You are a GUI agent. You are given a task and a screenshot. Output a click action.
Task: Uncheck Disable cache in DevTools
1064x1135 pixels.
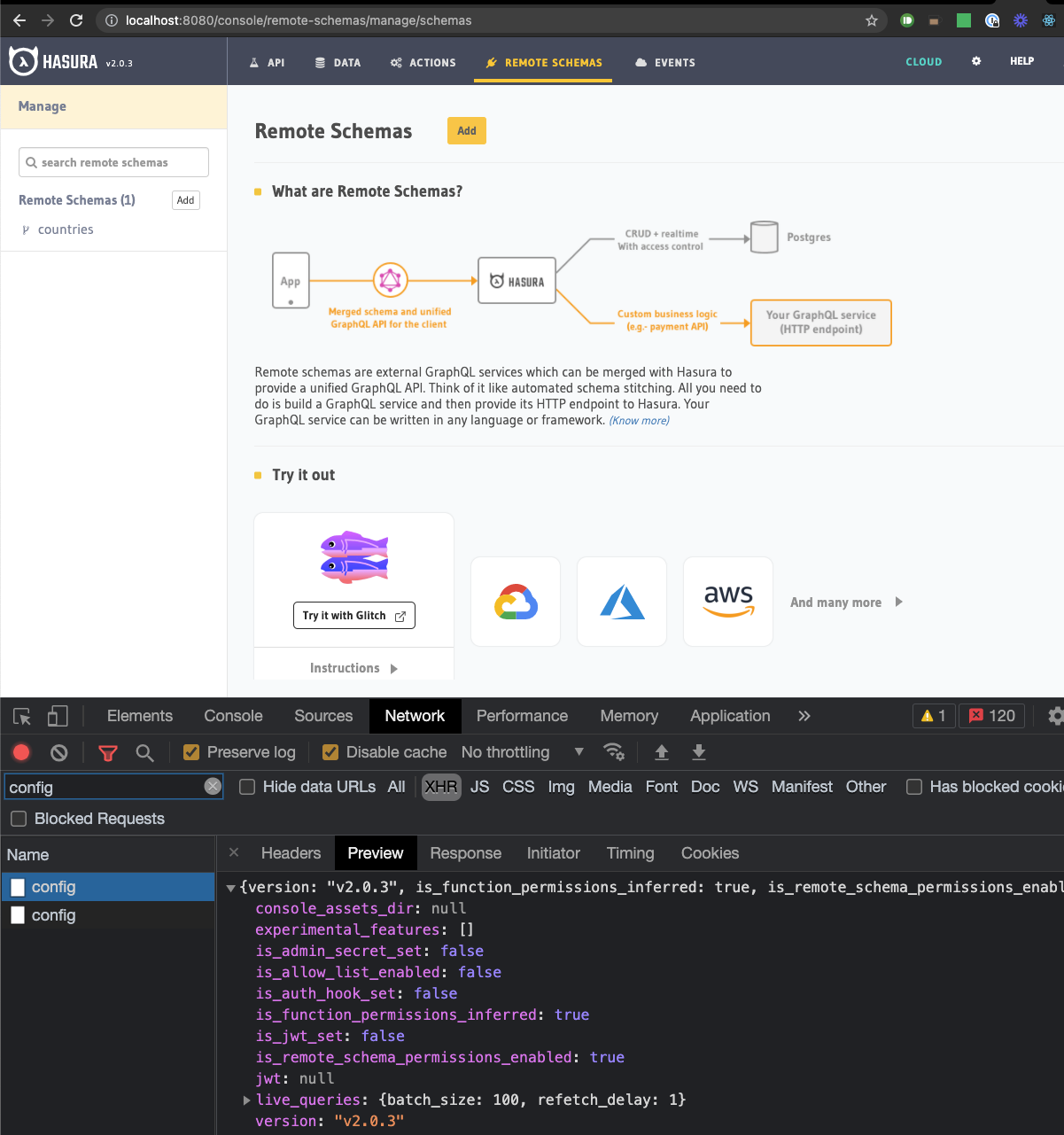[x=330, y=751]
